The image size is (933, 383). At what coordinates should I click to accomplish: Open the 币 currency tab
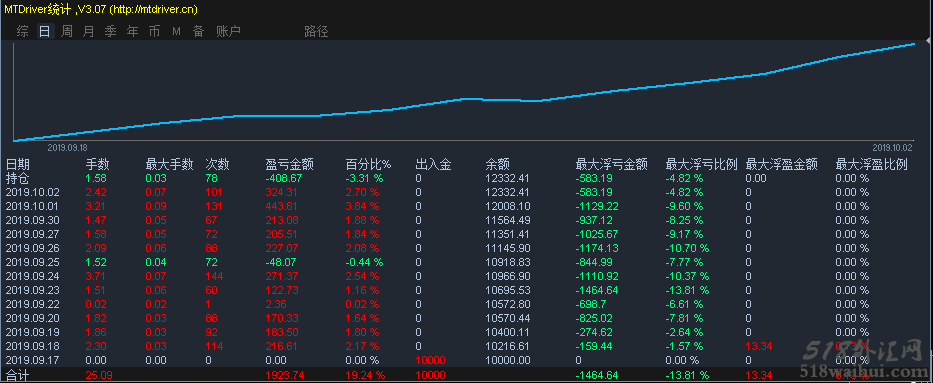(x=155, y=32)
